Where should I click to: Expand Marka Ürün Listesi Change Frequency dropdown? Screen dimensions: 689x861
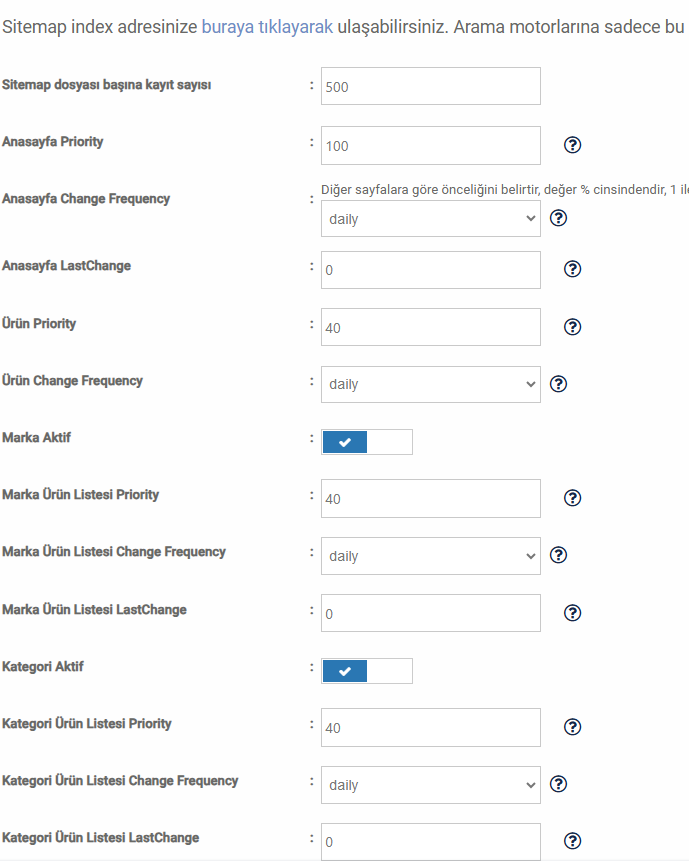[430, 556]
